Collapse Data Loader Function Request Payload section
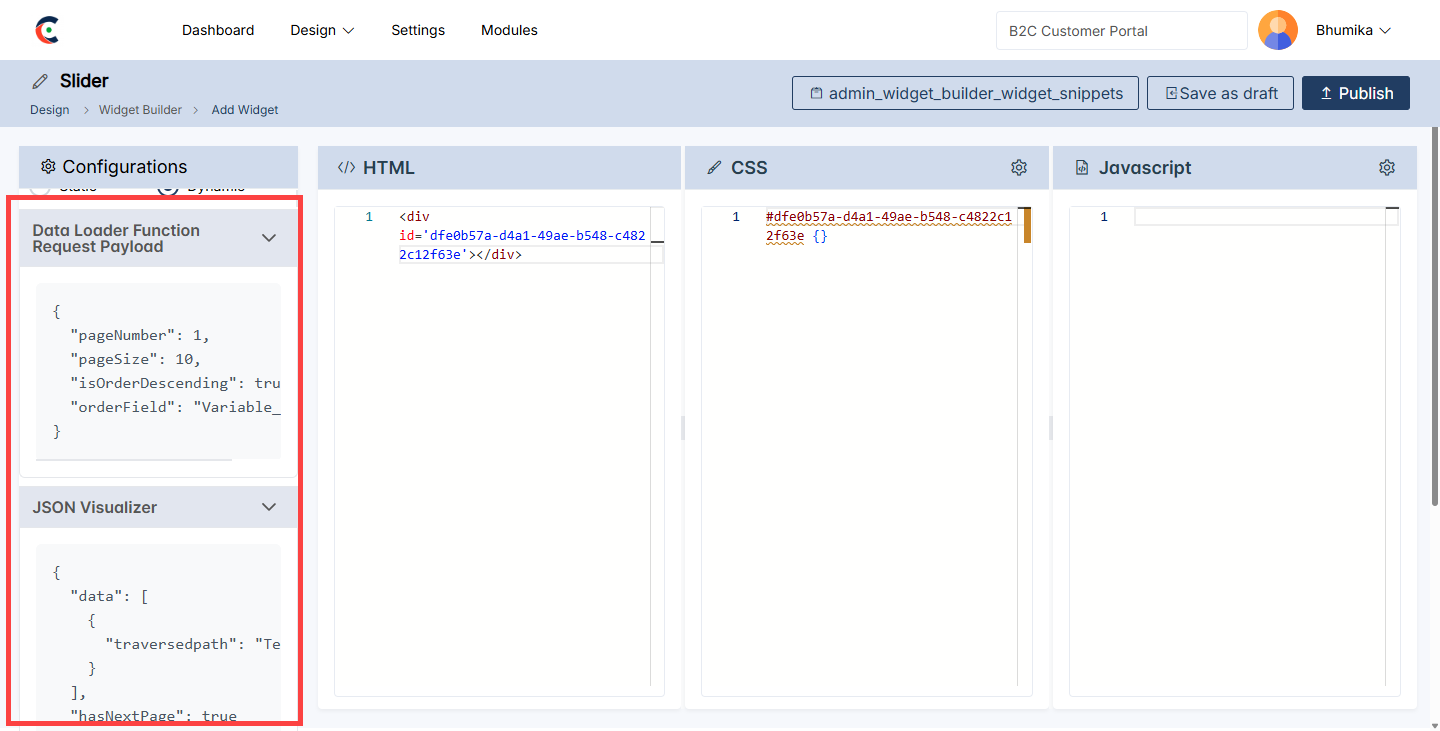The height and width of the screenshot is (731, 1440). coord(268,238)
